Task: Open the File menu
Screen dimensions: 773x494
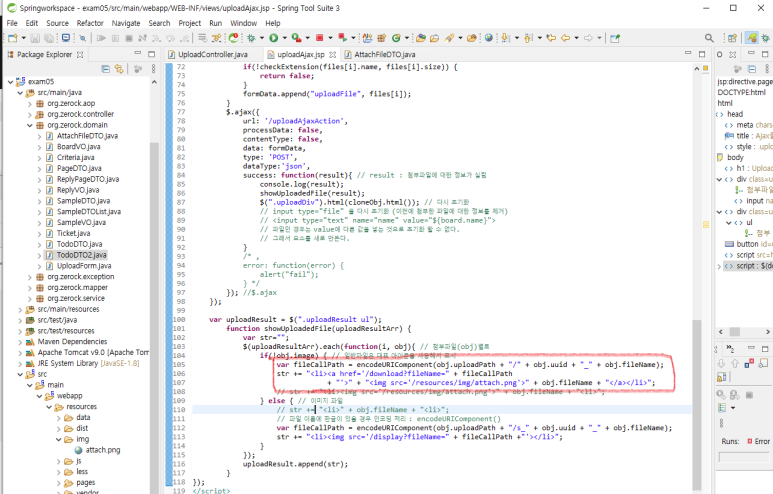Action: pyautogui.click(x=12, y=23)
